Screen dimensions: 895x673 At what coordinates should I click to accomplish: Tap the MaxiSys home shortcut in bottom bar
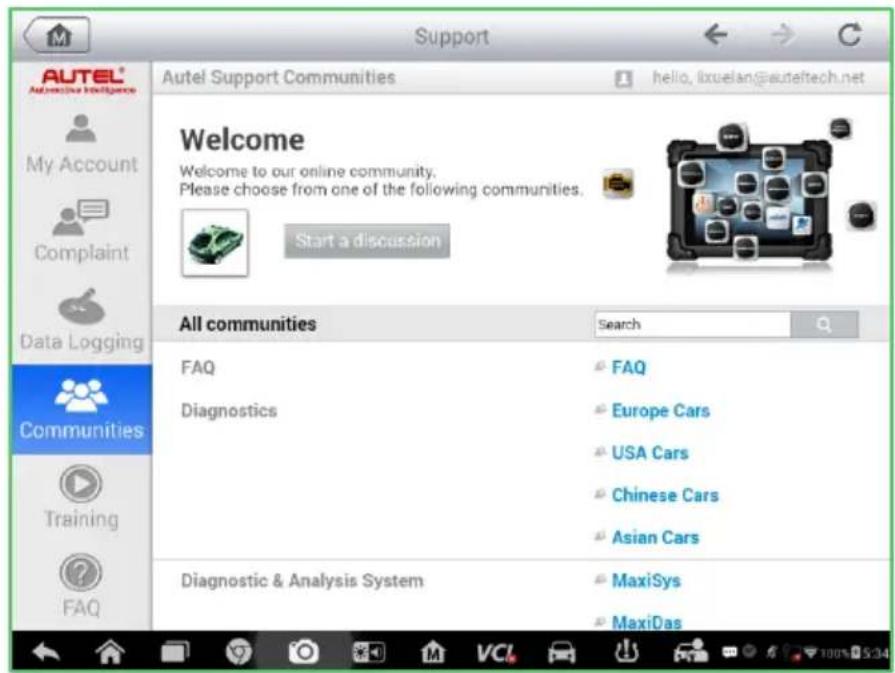click(433, 652)
